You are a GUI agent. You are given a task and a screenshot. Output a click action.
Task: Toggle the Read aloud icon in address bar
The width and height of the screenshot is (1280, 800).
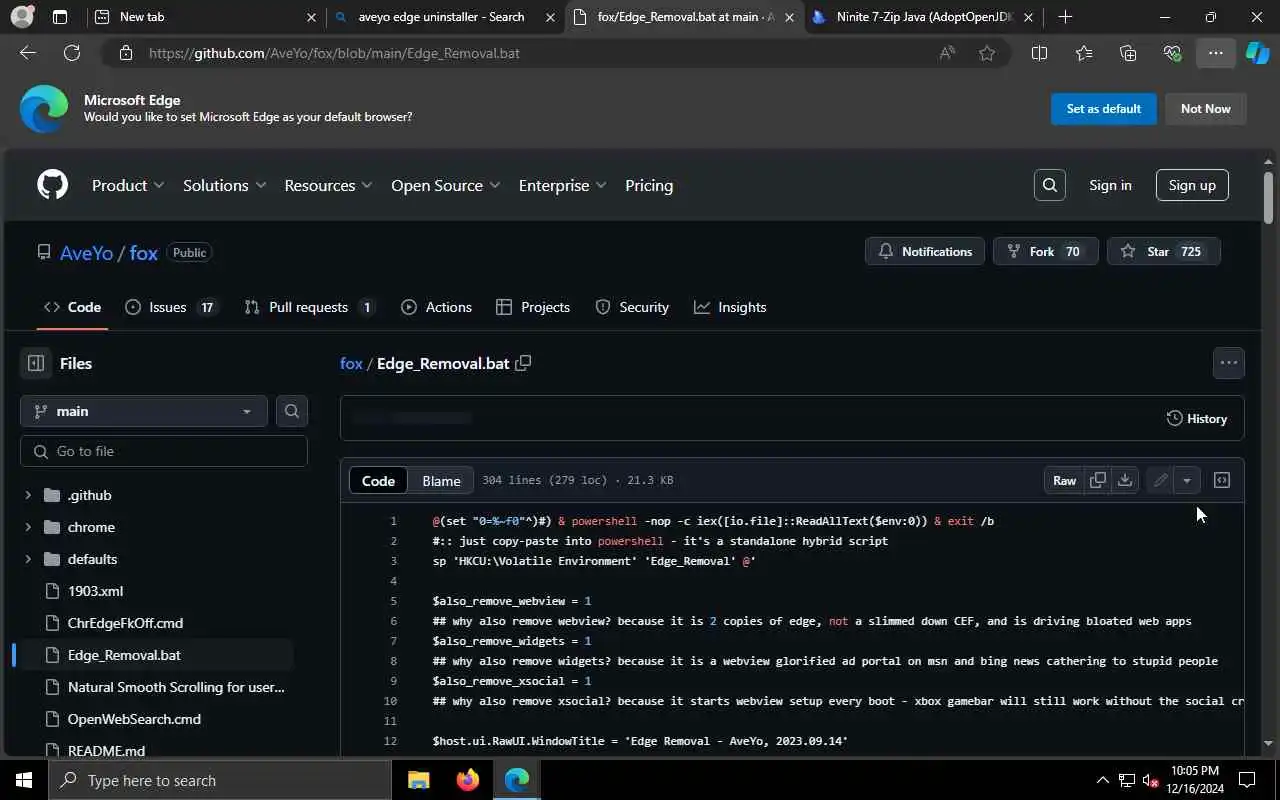click(947, 53)
